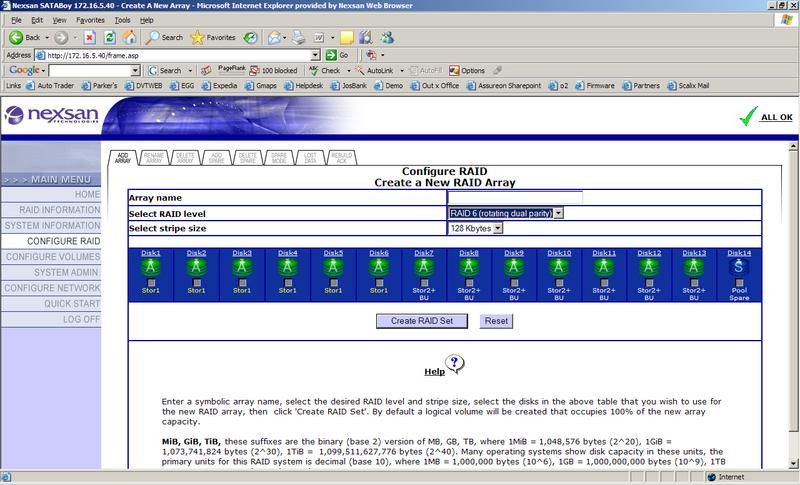Click the Print toolbar icon
800x485 pixels.
click(x=298, y=37)
